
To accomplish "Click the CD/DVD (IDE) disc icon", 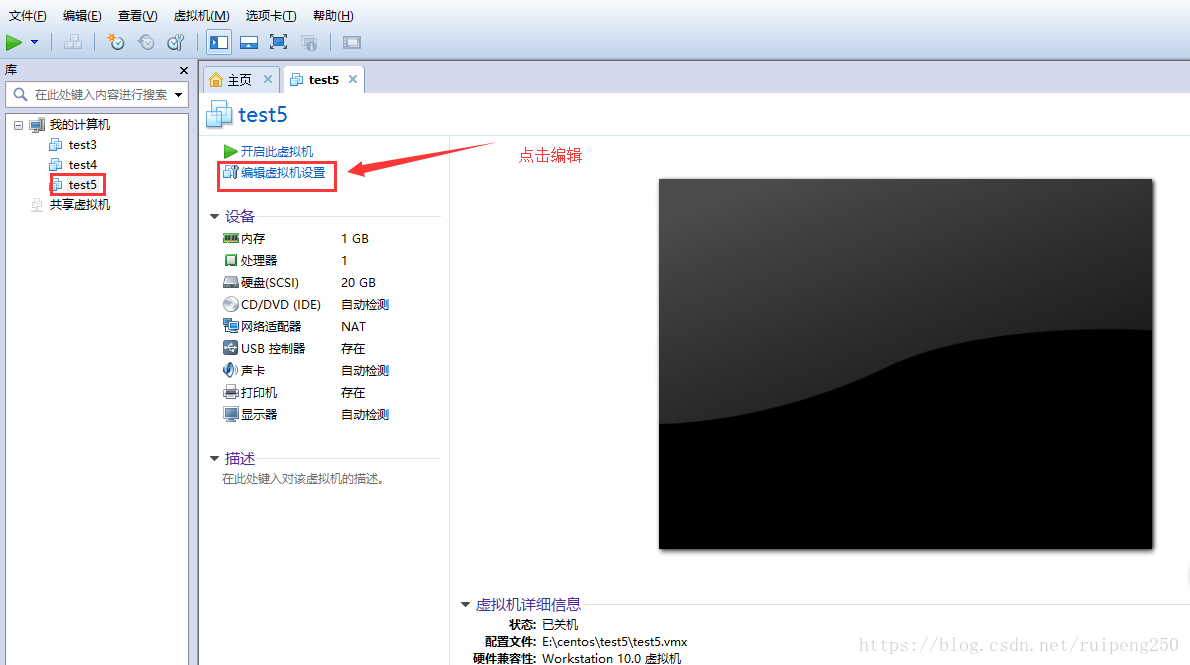I will pos(231,304).
